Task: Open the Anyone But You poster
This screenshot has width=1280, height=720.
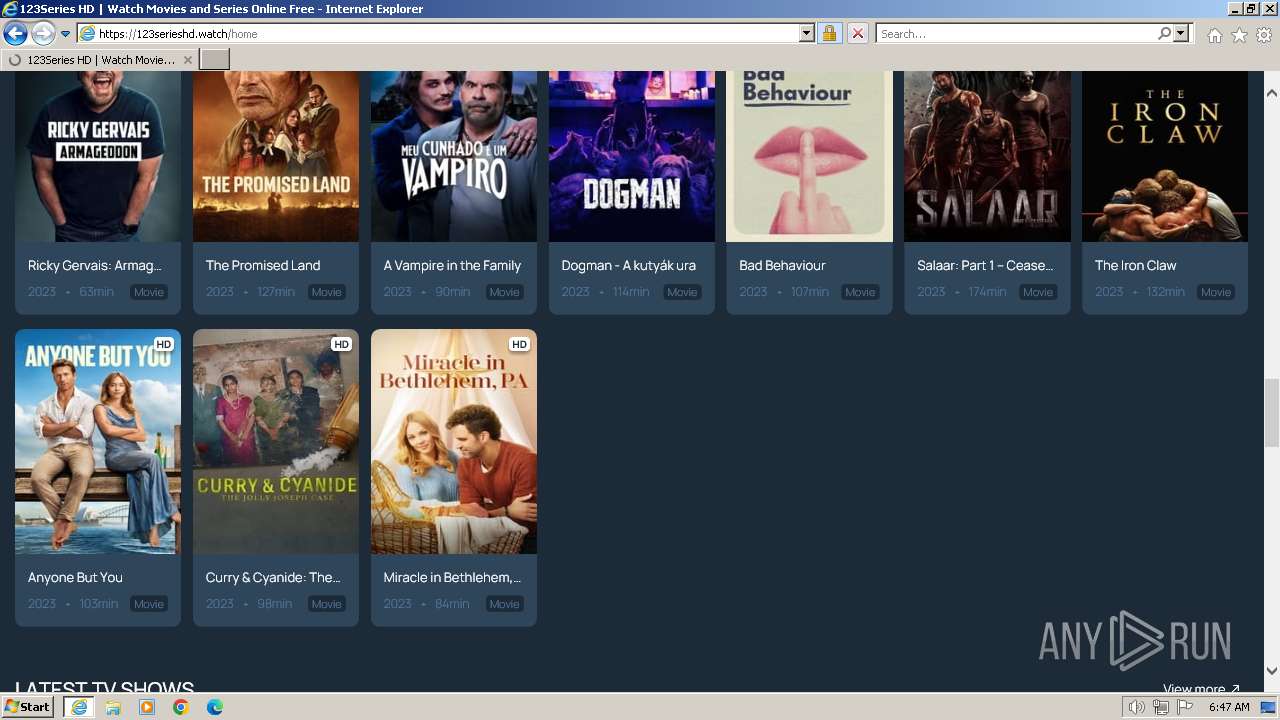Action: click(x=98, y=441)
